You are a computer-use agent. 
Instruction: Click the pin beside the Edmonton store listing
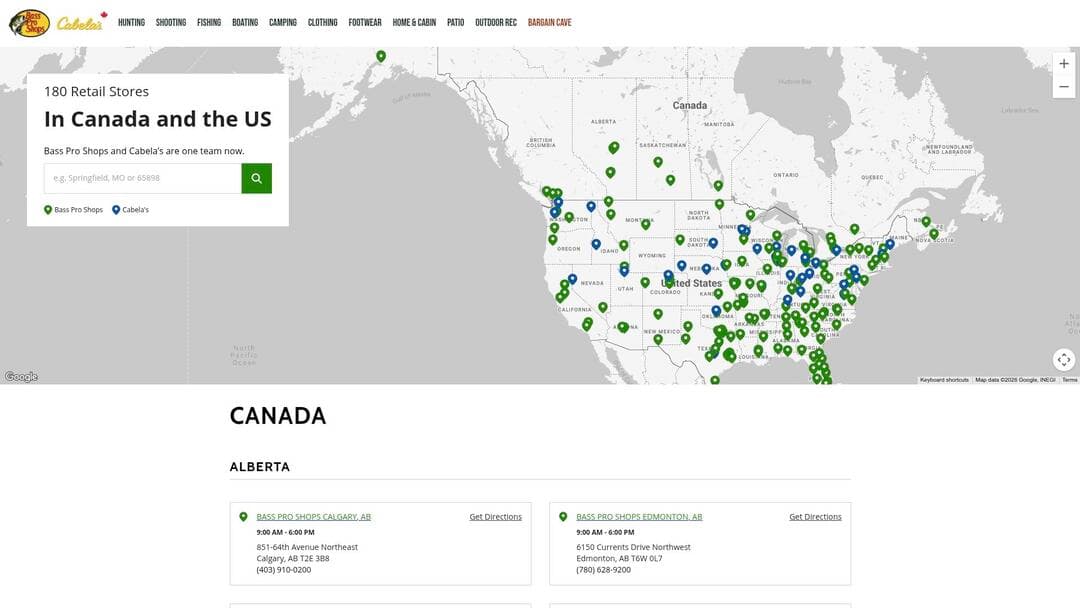562,516
